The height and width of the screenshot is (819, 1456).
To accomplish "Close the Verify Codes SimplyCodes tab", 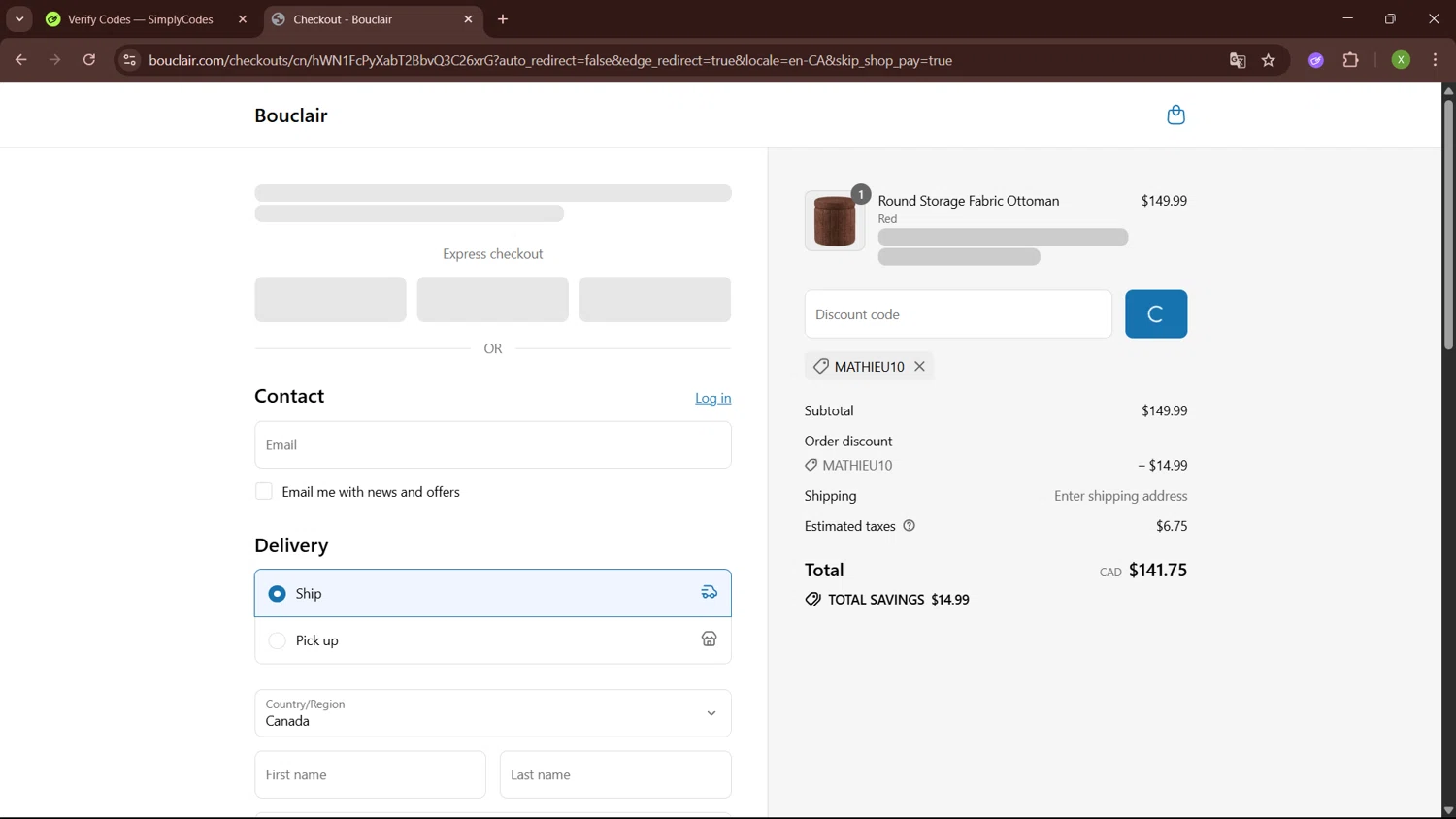I will pos(243,19).
